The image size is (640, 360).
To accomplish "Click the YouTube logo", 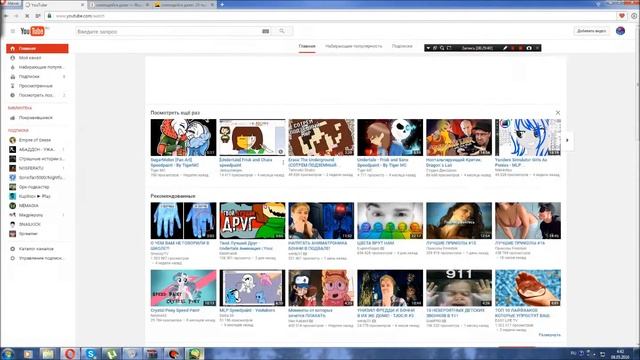I will pyautogui.click(x=33, y=31).
